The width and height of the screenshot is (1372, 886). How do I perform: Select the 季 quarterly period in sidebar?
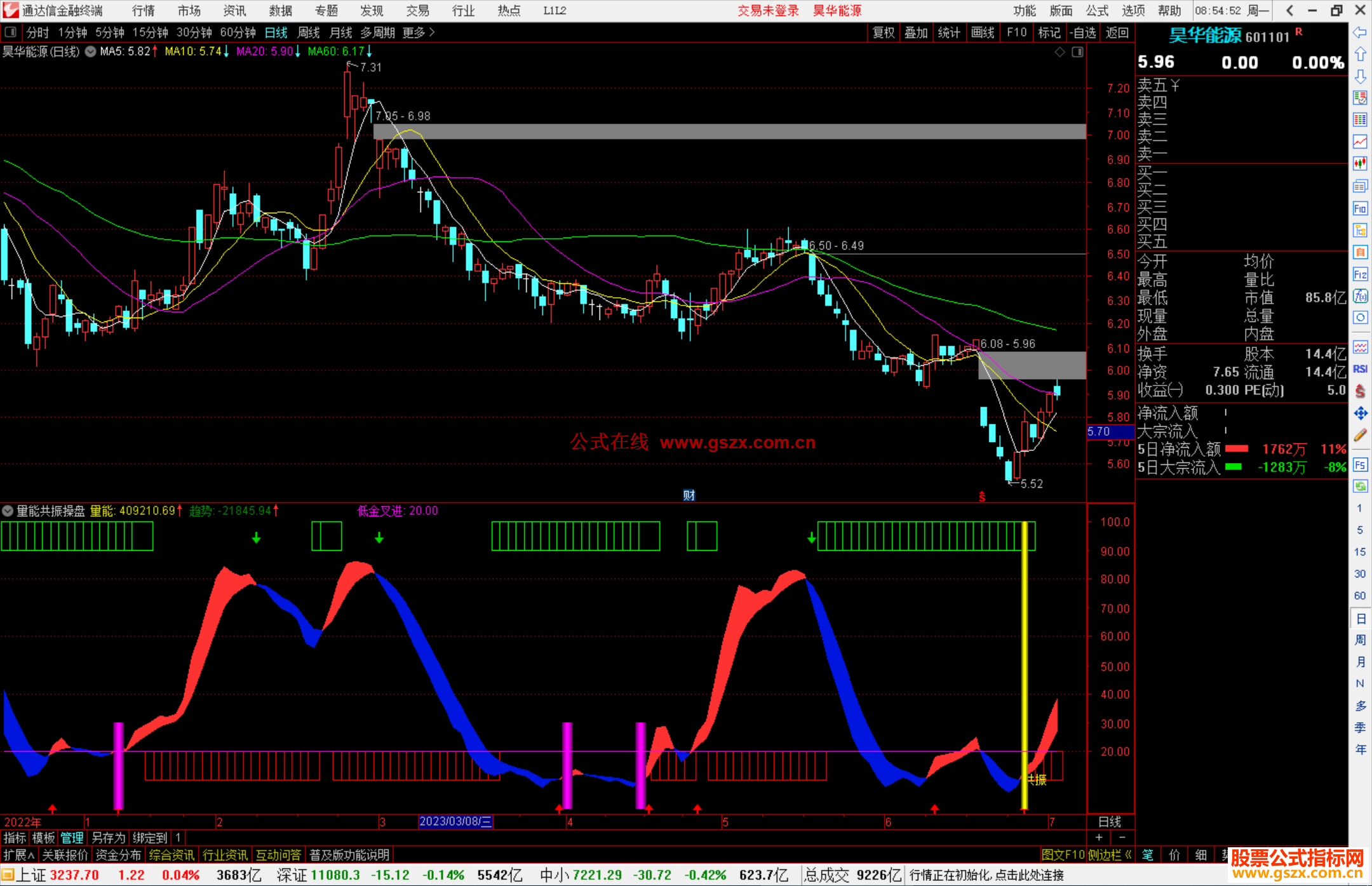(x=1360, y=727)
